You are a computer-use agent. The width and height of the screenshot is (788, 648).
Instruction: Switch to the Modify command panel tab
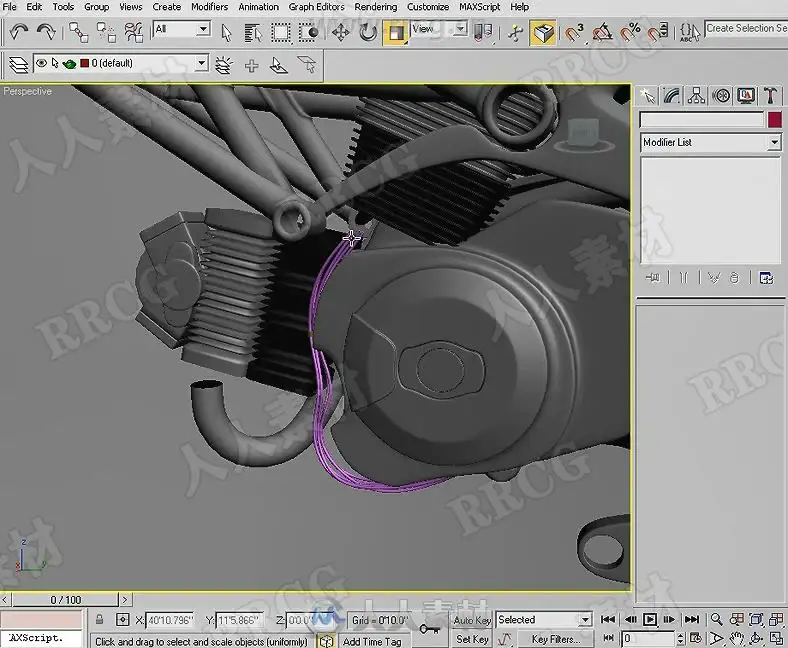click(672, 96)
